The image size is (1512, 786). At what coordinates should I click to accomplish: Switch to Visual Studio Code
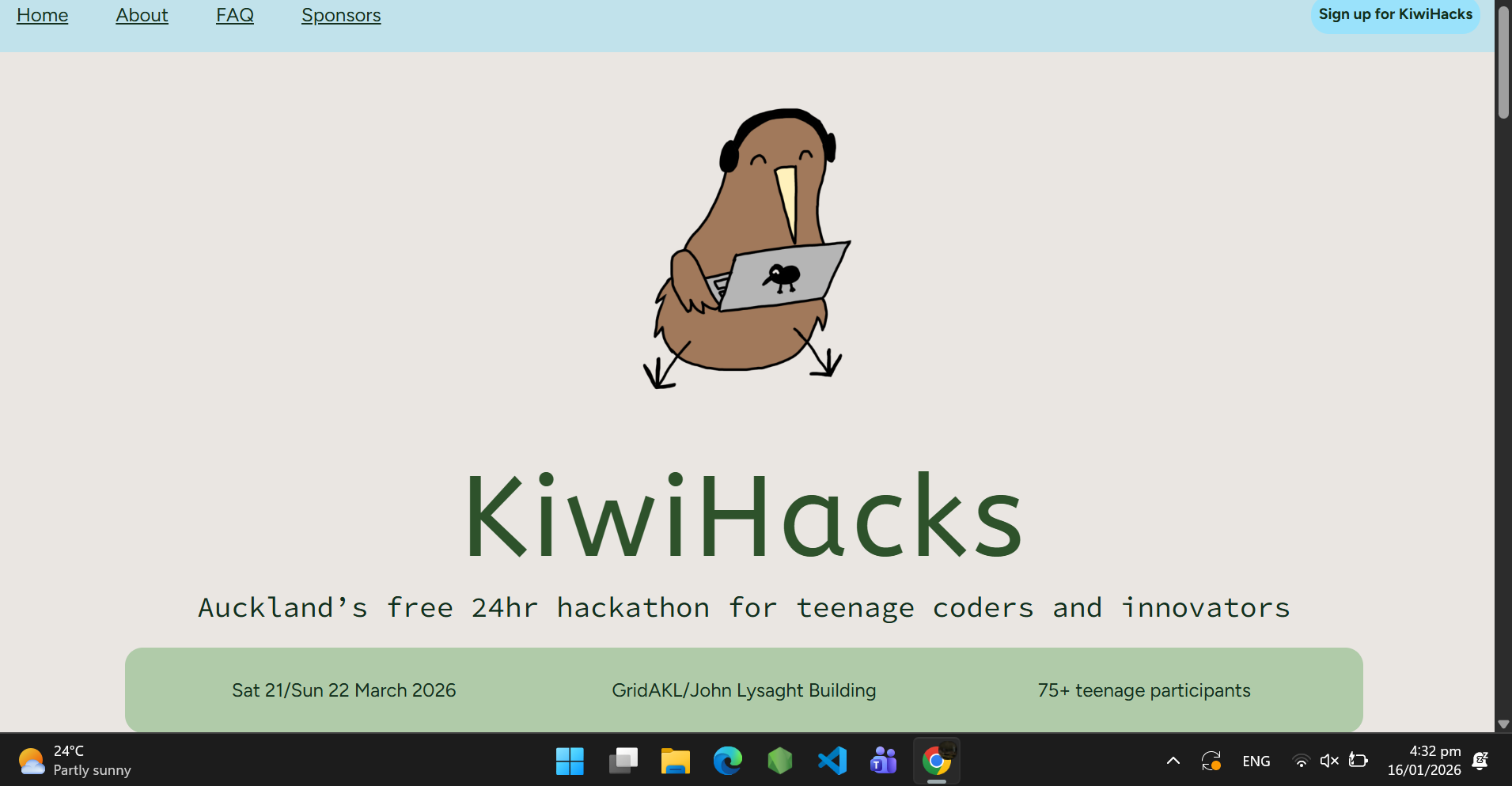click(x=832, y=761)
